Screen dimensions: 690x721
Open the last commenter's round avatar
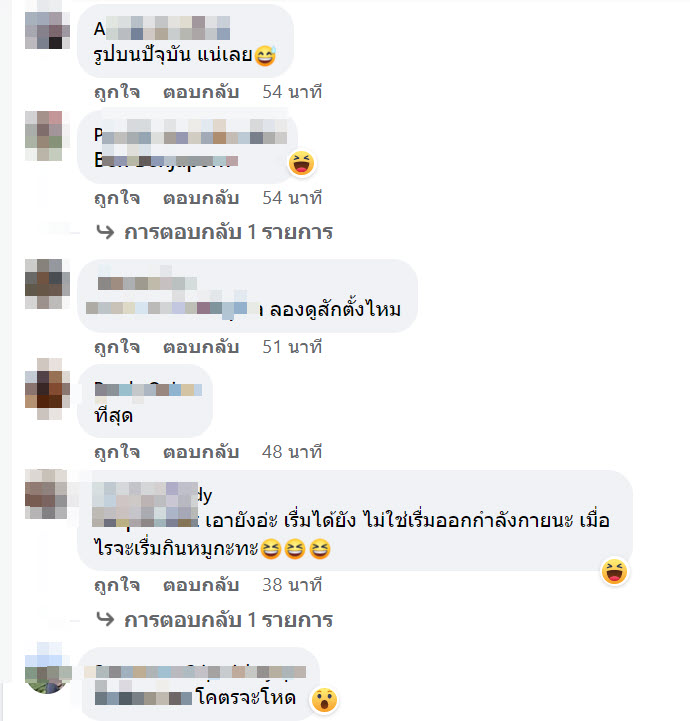[x=47, y=669]
